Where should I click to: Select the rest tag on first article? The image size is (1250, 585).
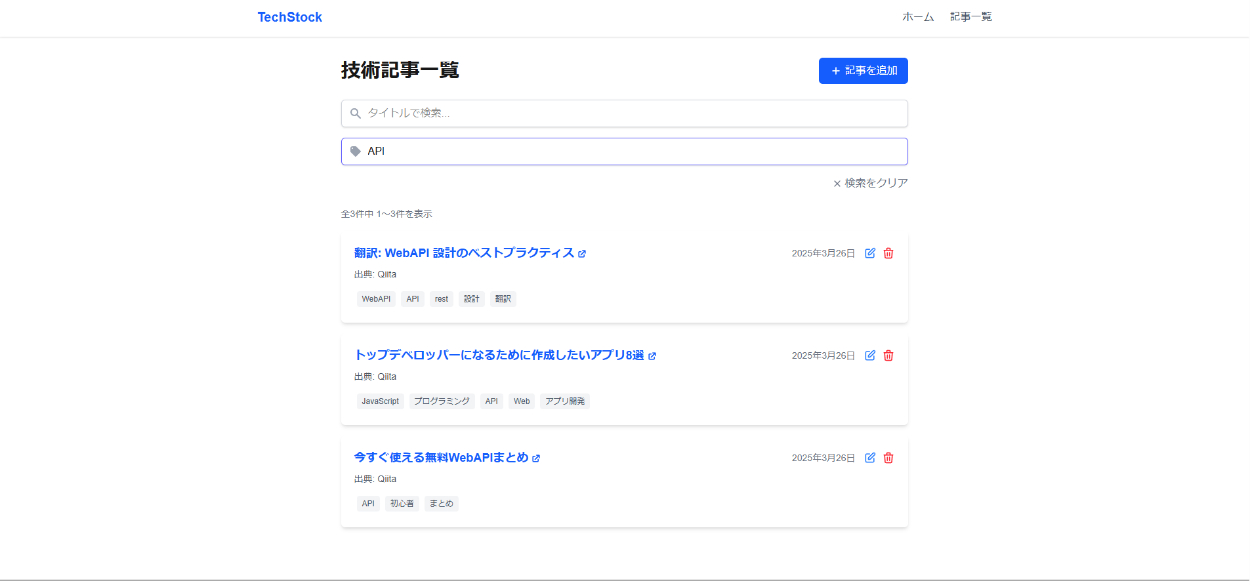pos(441,299)
